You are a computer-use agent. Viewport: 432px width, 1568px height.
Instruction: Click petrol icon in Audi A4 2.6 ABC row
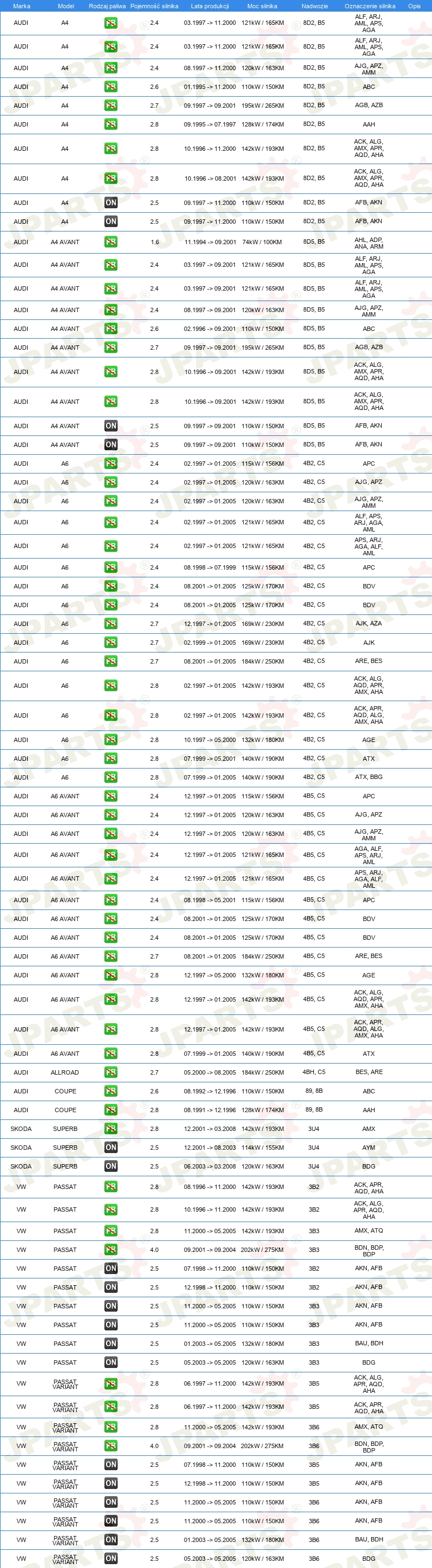pos(110,86)
